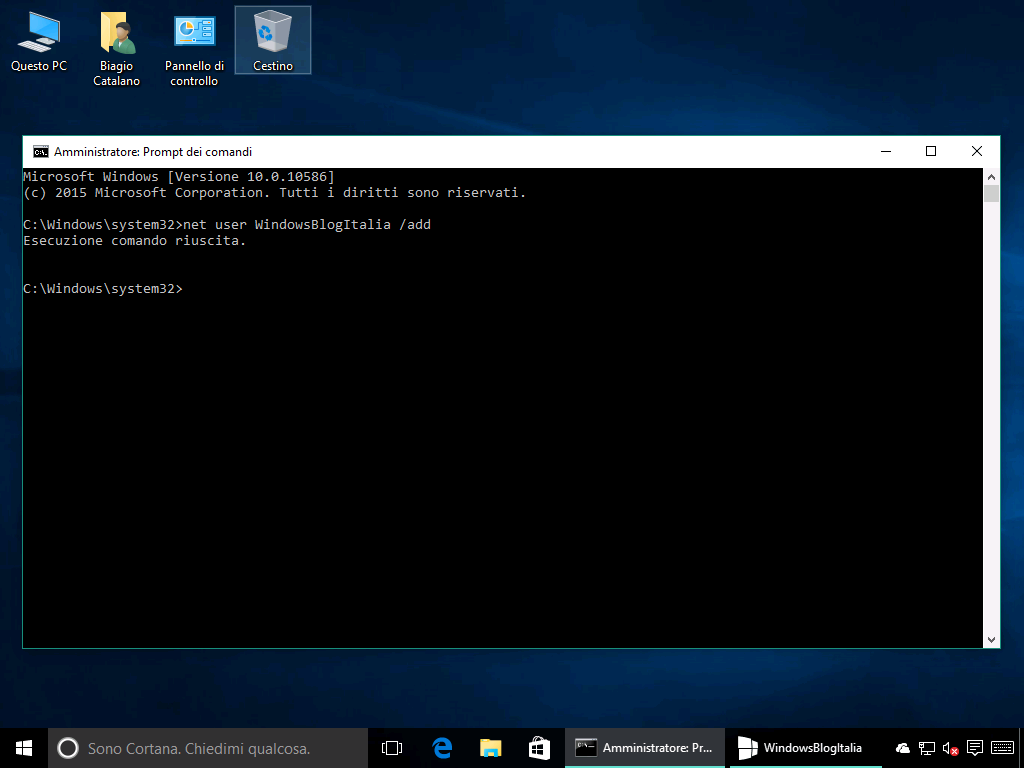The width and height of the screenshot is (1024, 768).
Task: Maximize the Prompt dei comandi window
Action: click(x=931, y=151)
